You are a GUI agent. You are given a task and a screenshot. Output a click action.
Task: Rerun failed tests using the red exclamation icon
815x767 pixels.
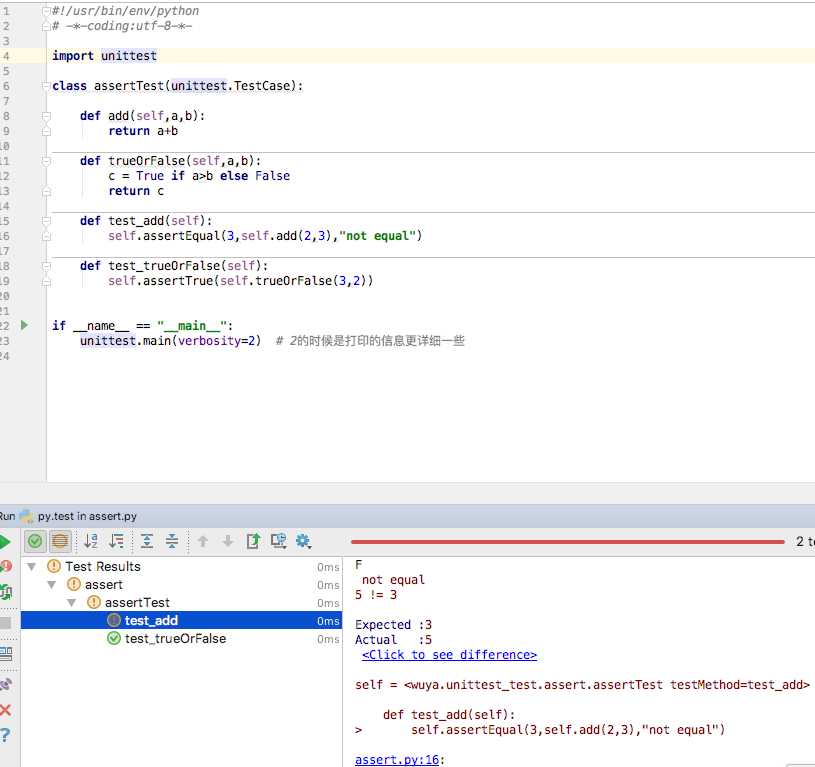pos(5,566)
